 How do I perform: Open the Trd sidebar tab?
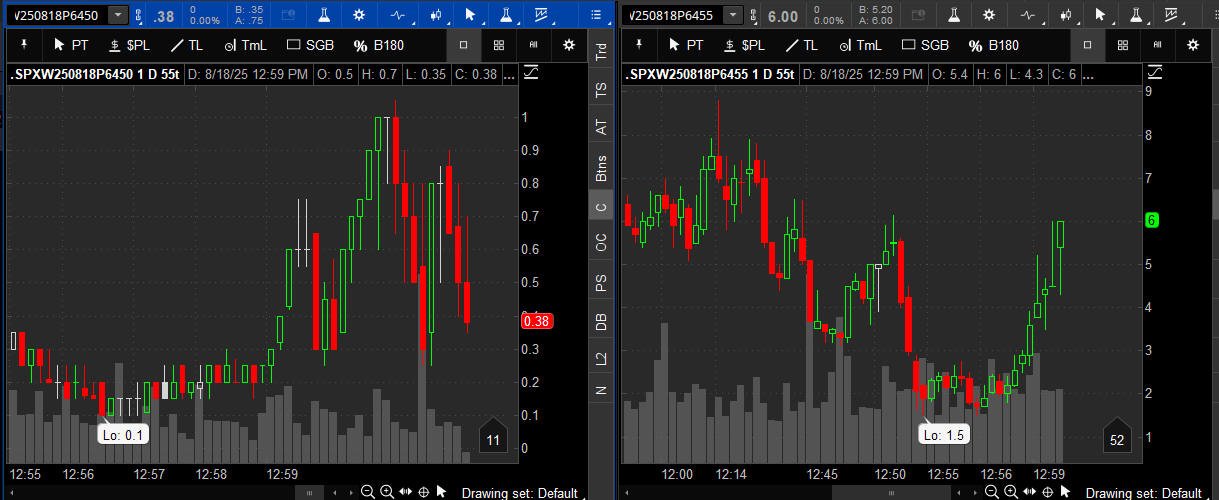(601, 53)
